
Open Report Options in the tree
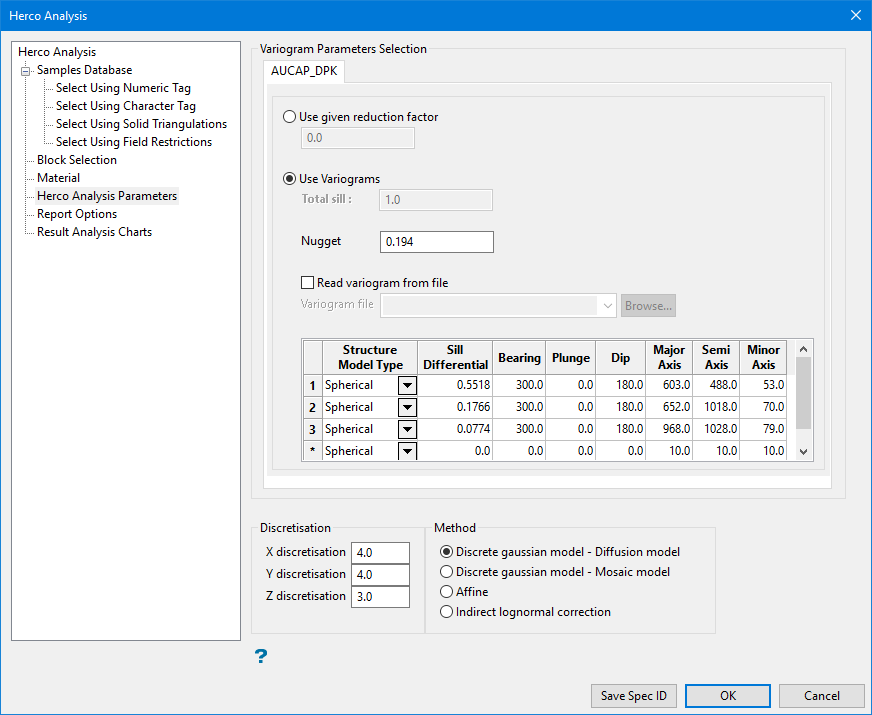click(77, 214)
